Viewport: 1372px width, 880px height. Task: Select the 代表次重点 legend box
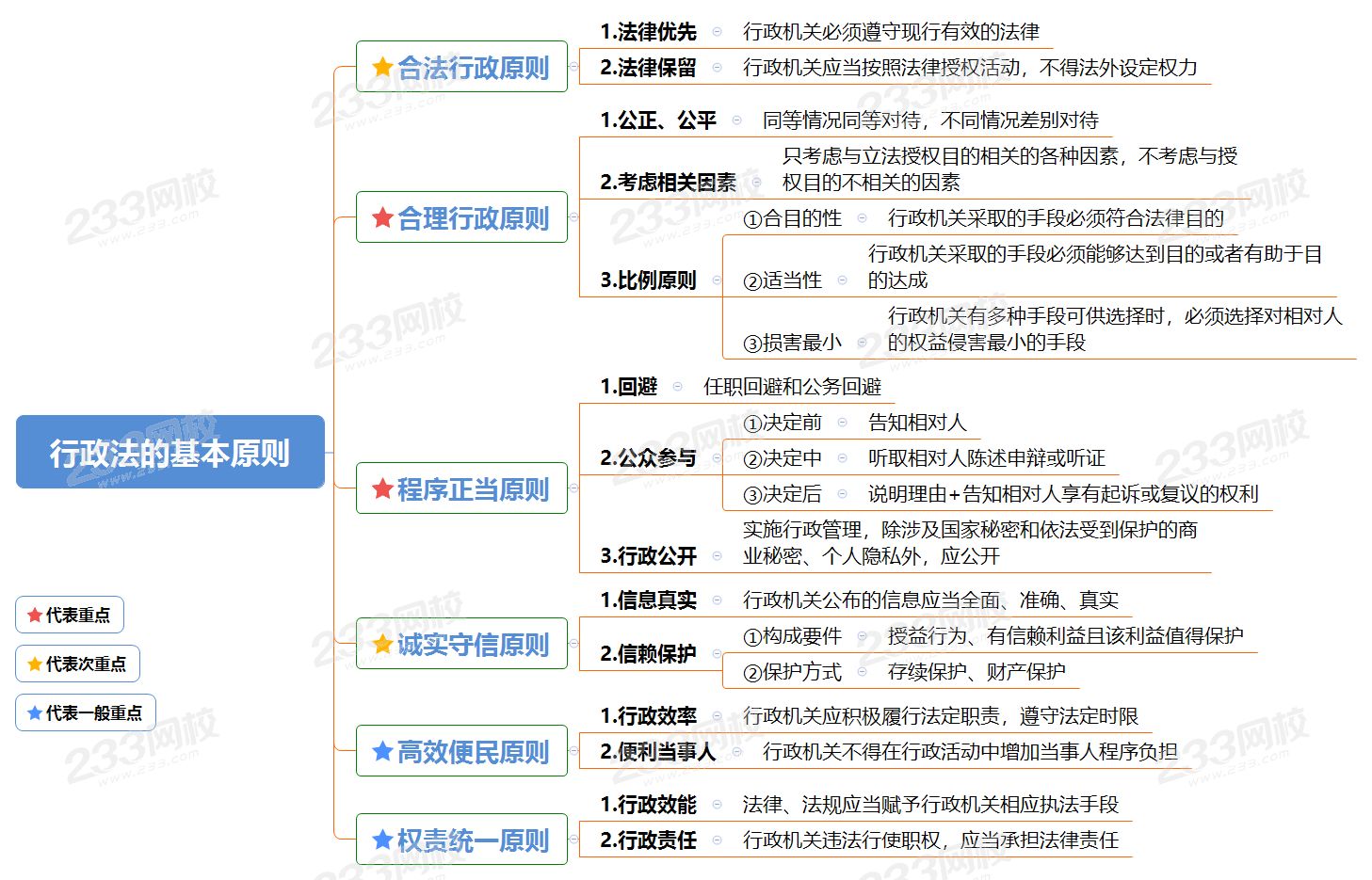tap(78, 664)
